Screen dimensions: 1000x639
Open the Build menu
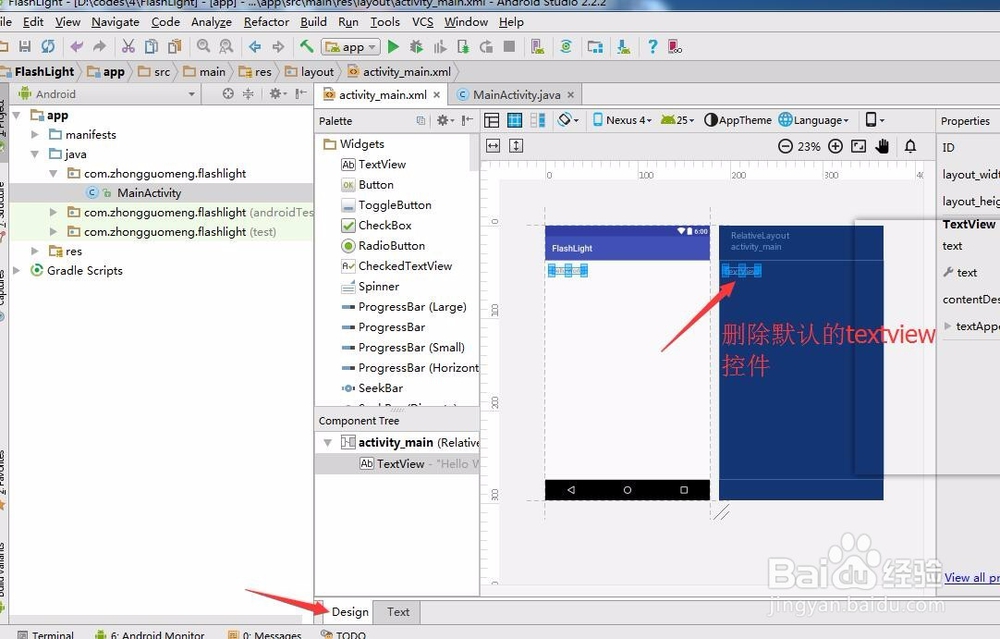[x=313, y=21]
